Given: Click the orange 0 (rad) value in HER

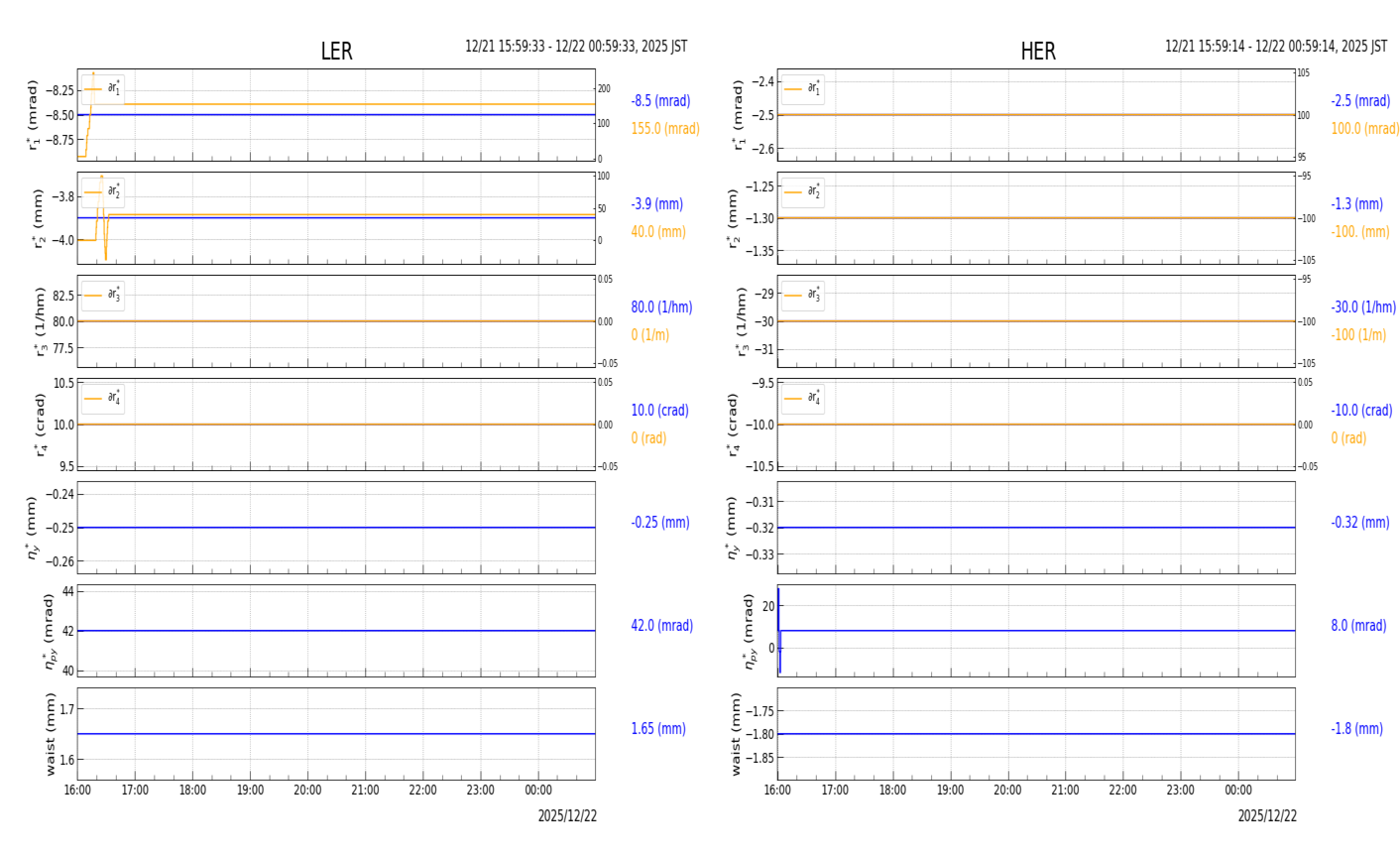Looking at the screenshot, I should [x=1348, y=438].
